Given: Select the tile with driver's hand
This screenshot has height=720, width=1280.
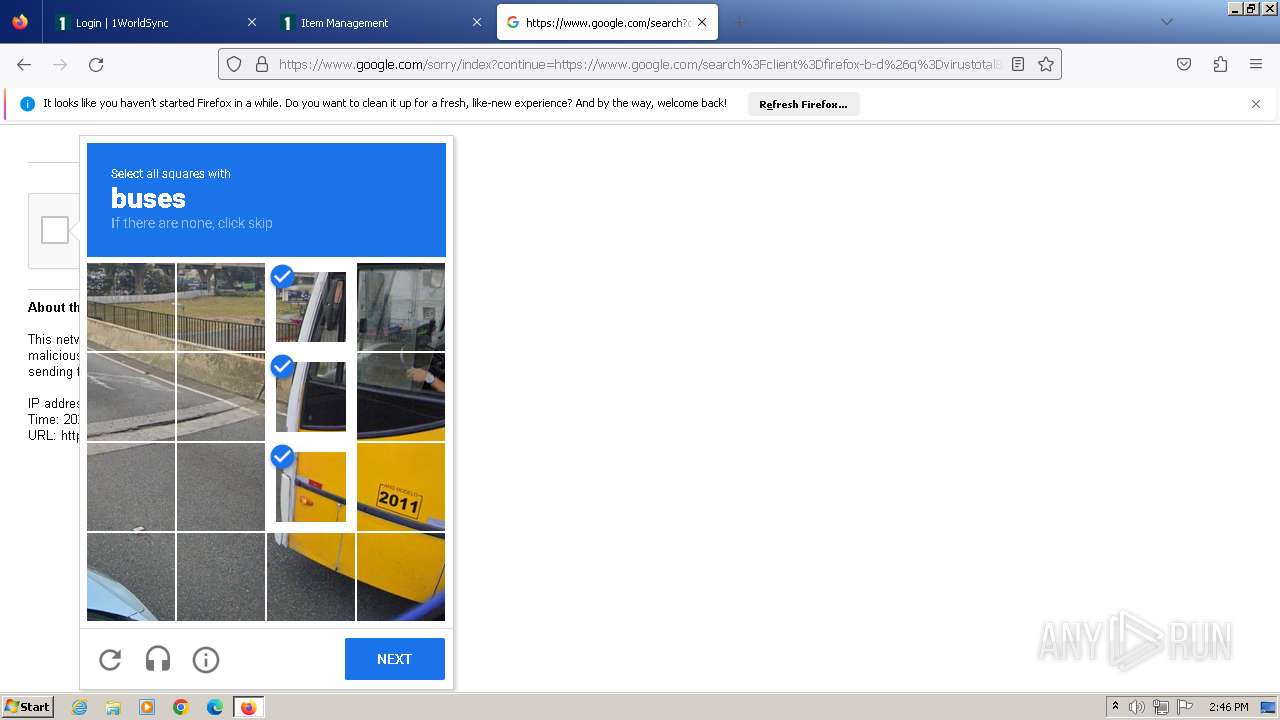Looking at the screenshot, I should point(401,397).
